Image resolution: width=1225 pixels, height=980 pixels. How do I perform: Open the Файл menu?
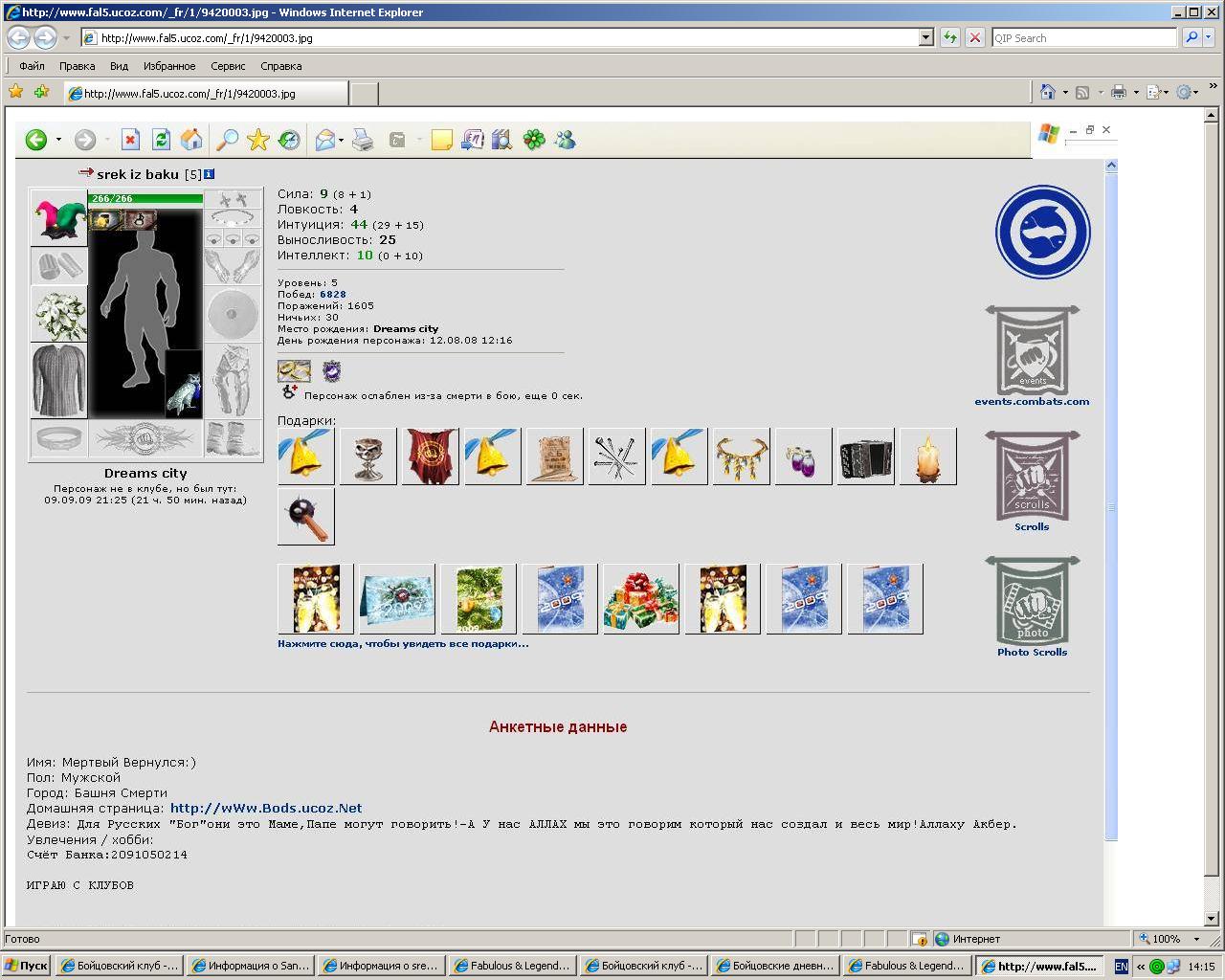click(x=32, y=66)
